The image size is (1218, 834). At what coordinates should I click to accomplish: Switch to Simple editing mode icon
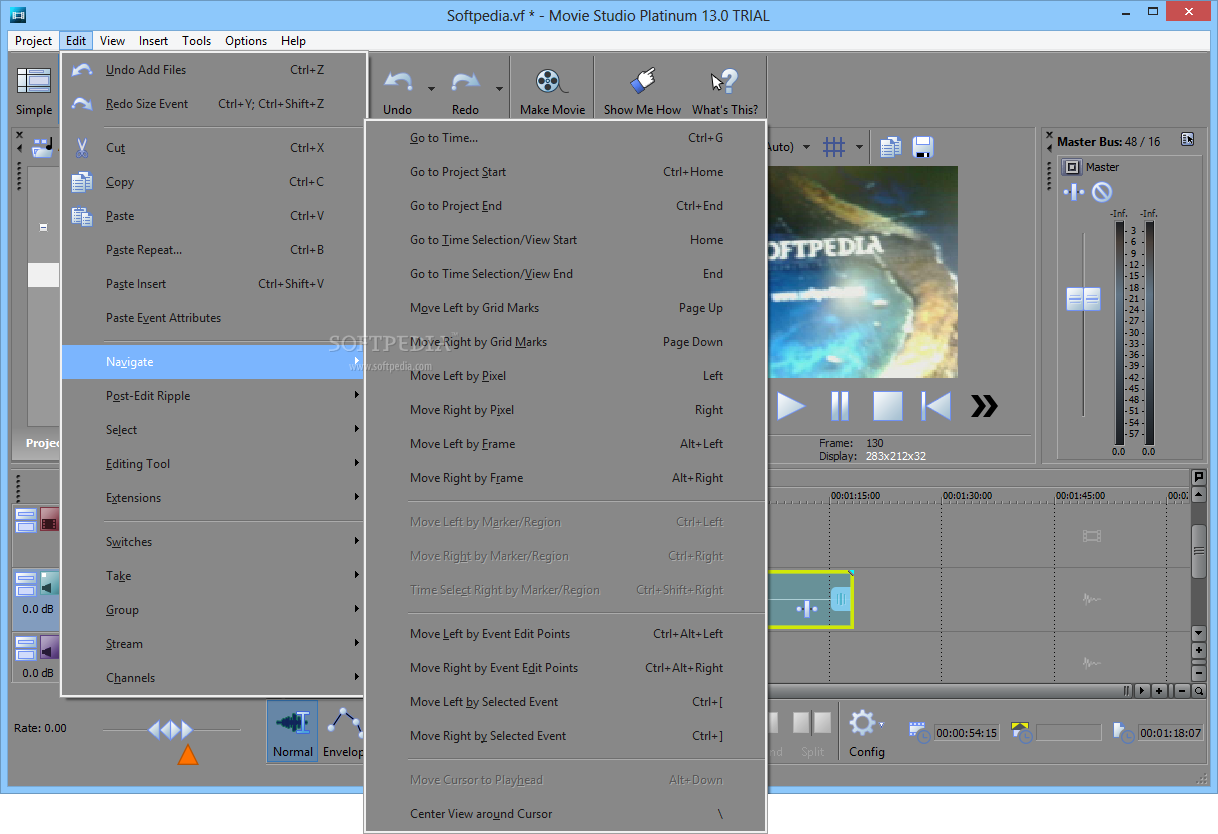click(x=33, y=82)
